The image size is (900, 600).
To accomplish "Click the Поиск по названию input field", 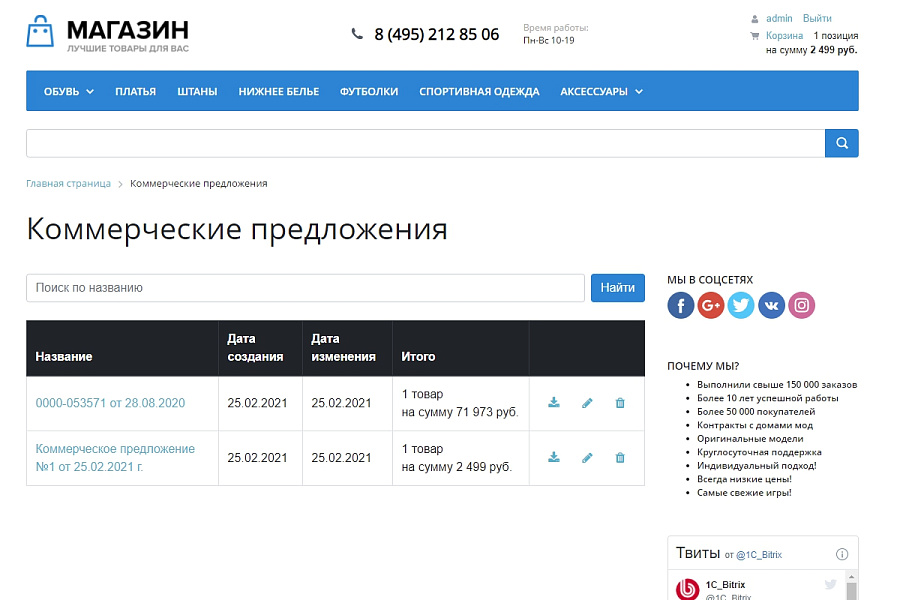I will [300, 287].
